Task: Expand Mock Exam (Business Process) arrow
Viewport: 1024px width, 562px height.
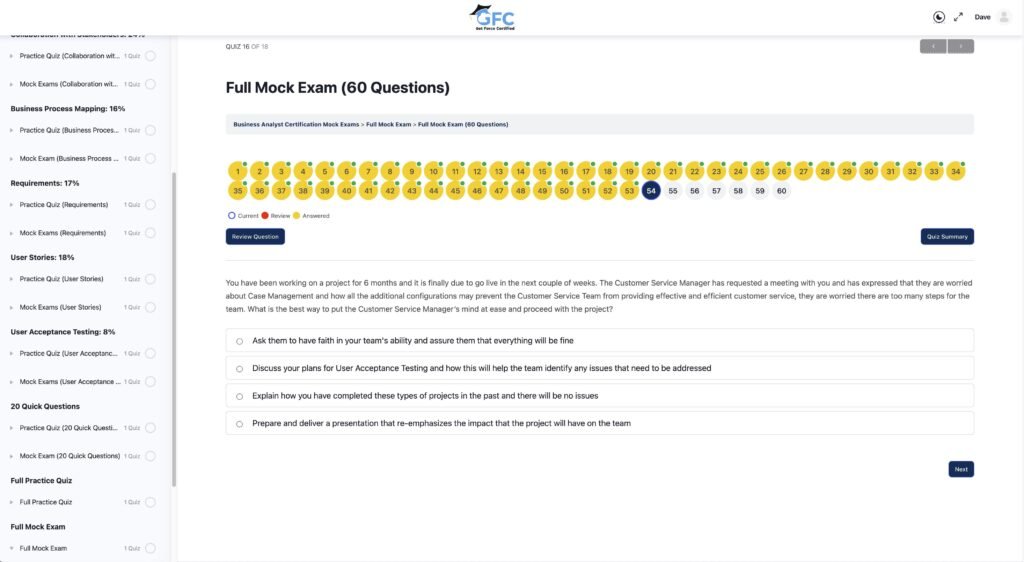Action: [x=12, y=159]
